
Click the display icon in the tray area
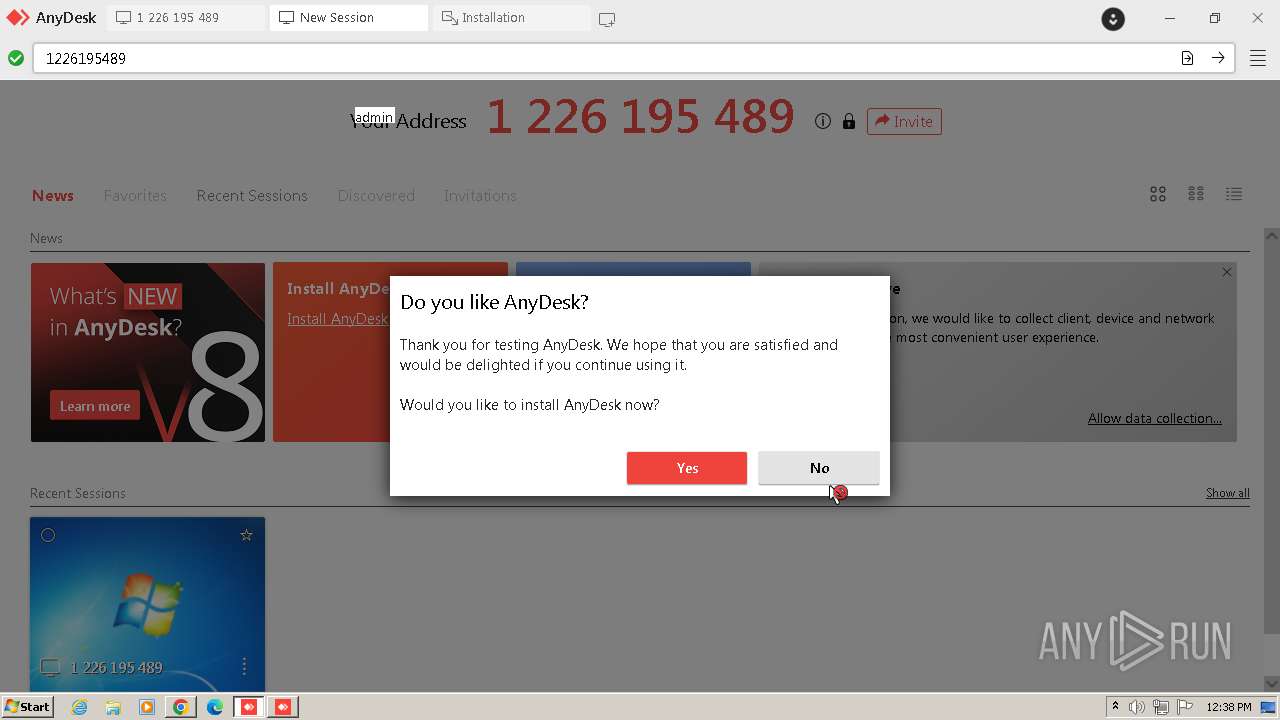[x=1267, y=707]
